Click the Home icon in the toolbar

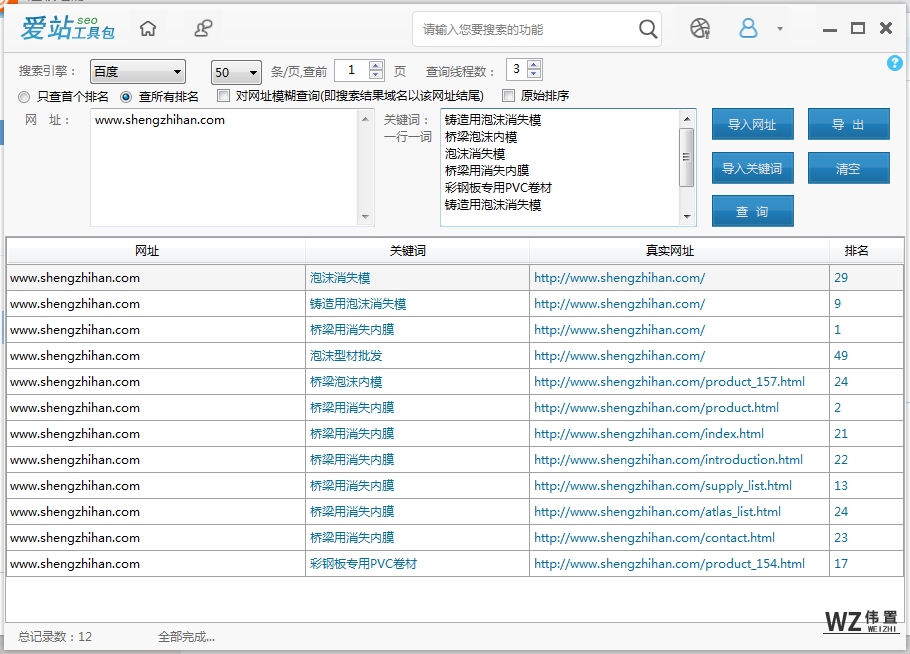[146, 28]
